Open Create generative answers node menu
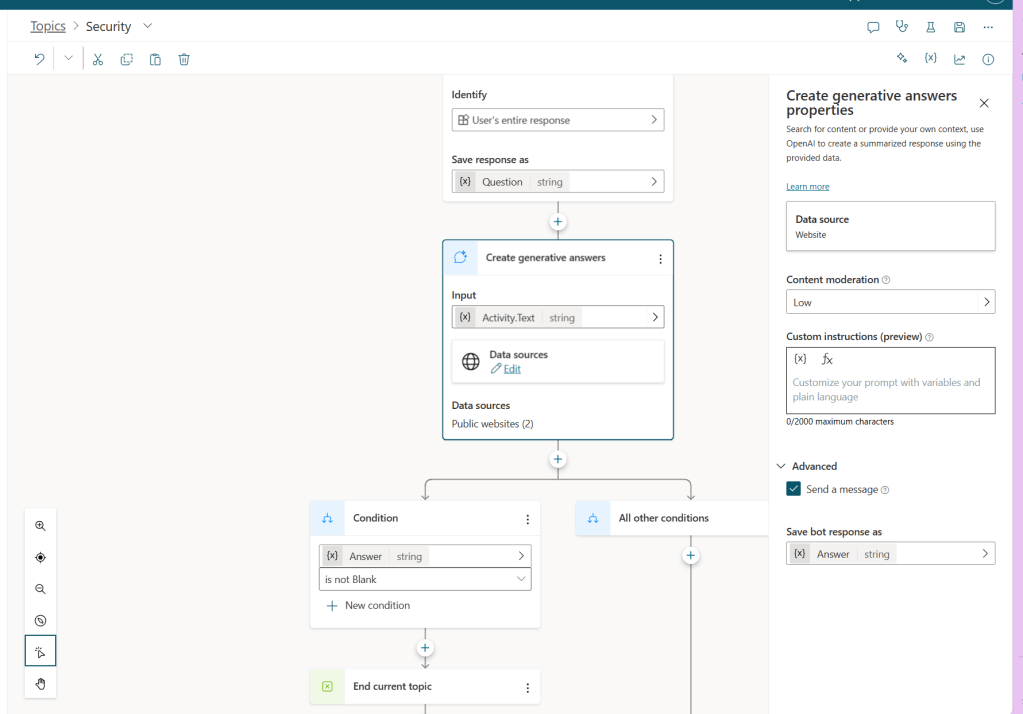1023x714 pixels. pos(660,258)
